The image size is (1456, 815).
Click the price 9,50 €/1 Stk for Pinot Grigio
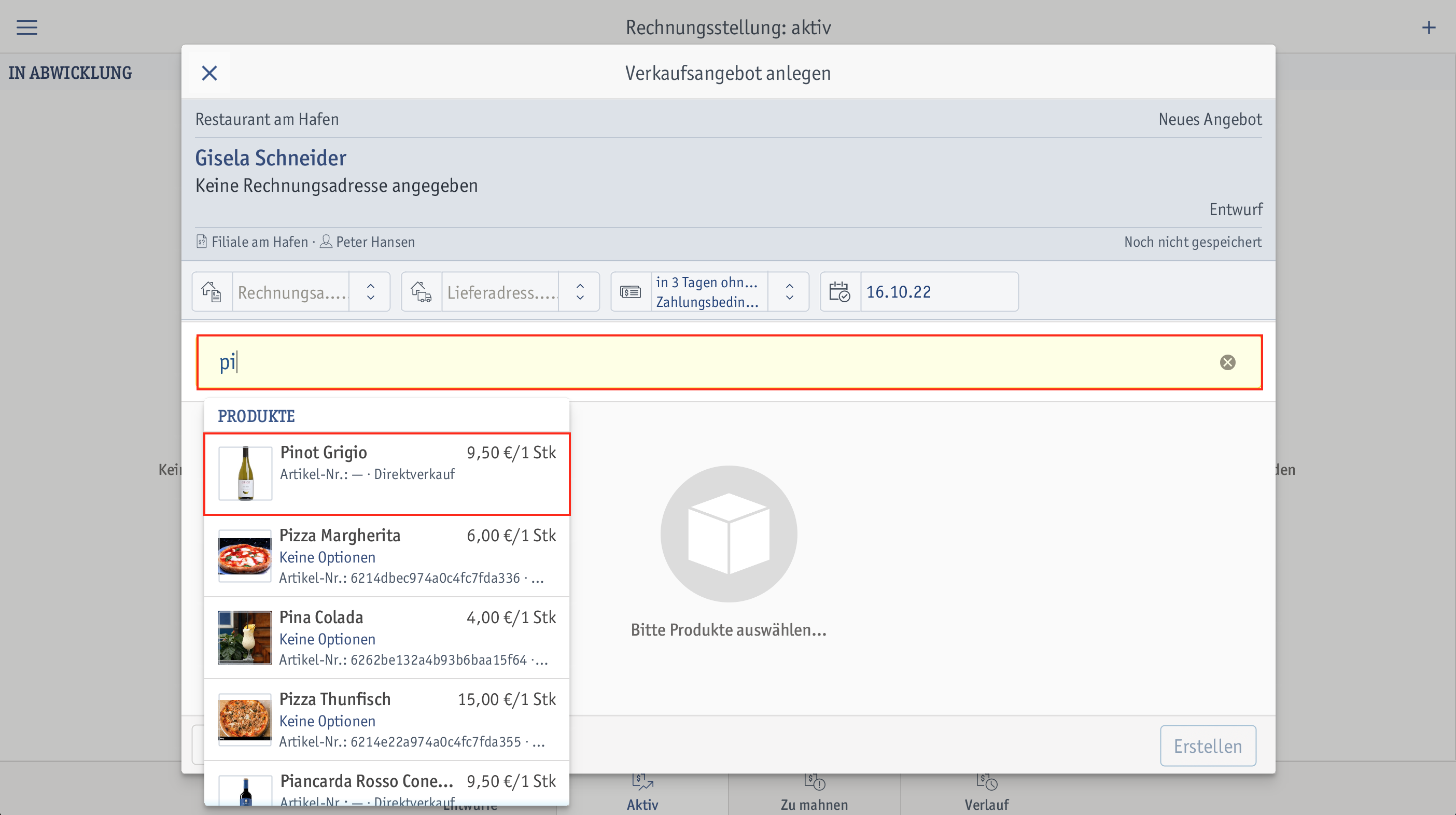[x=511, y=453]
